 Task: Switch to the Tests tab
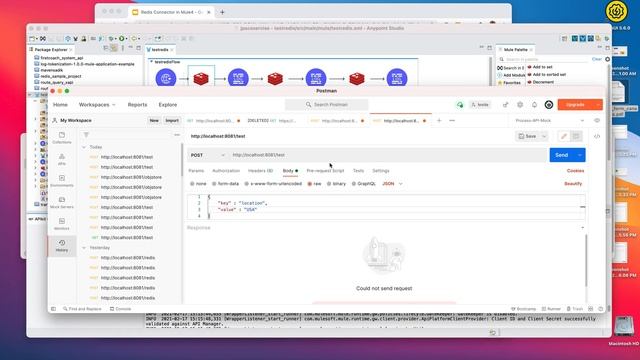[x=358, y=171]
